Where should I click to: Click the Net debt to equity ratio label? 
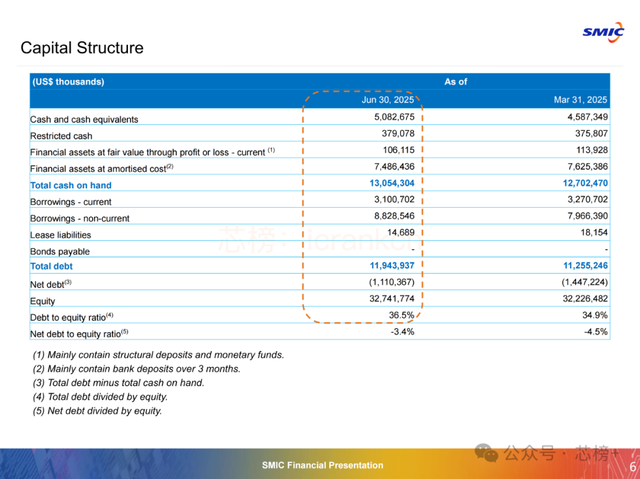coord(79,334)
